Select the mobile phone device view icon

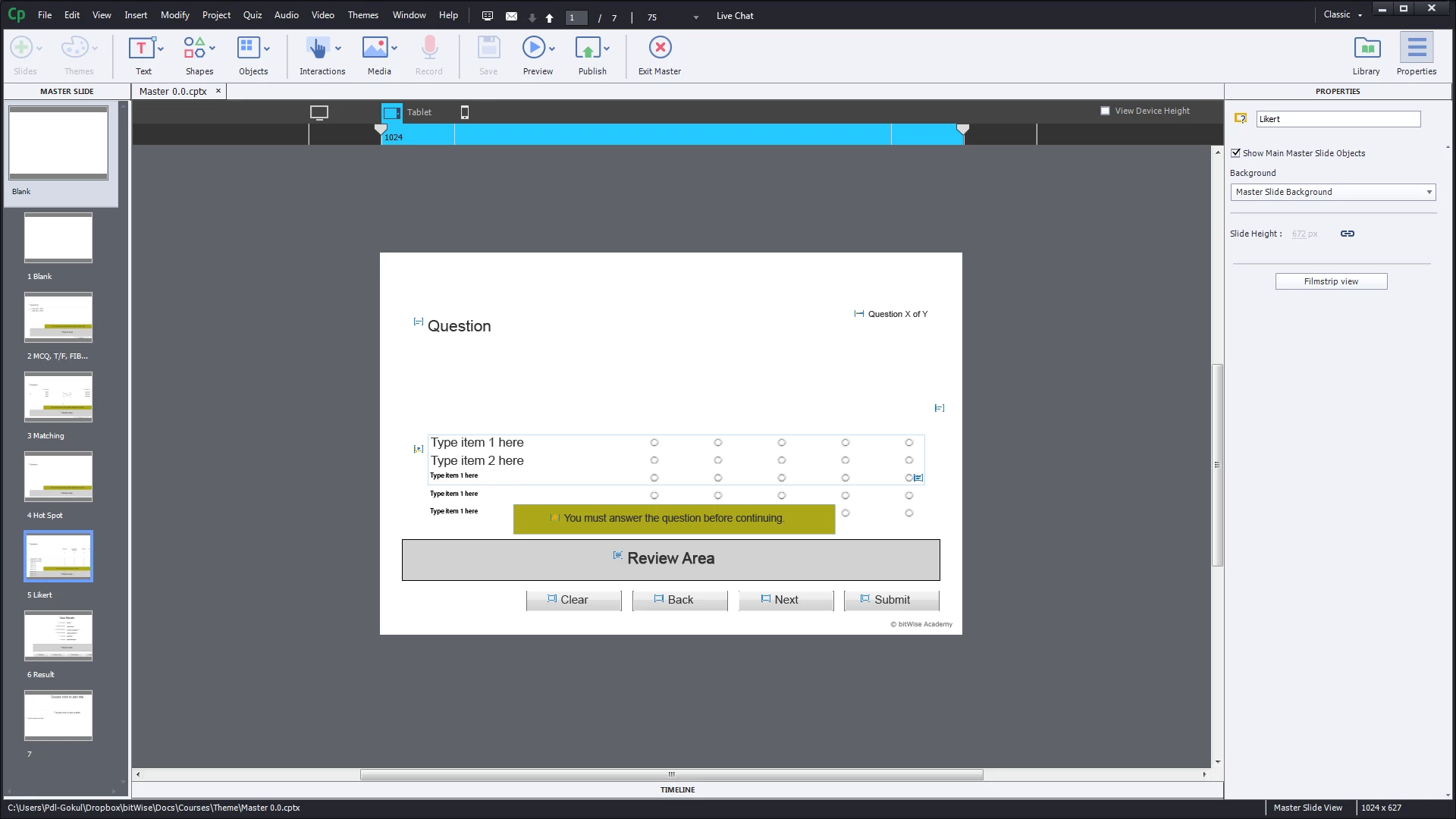465,112
